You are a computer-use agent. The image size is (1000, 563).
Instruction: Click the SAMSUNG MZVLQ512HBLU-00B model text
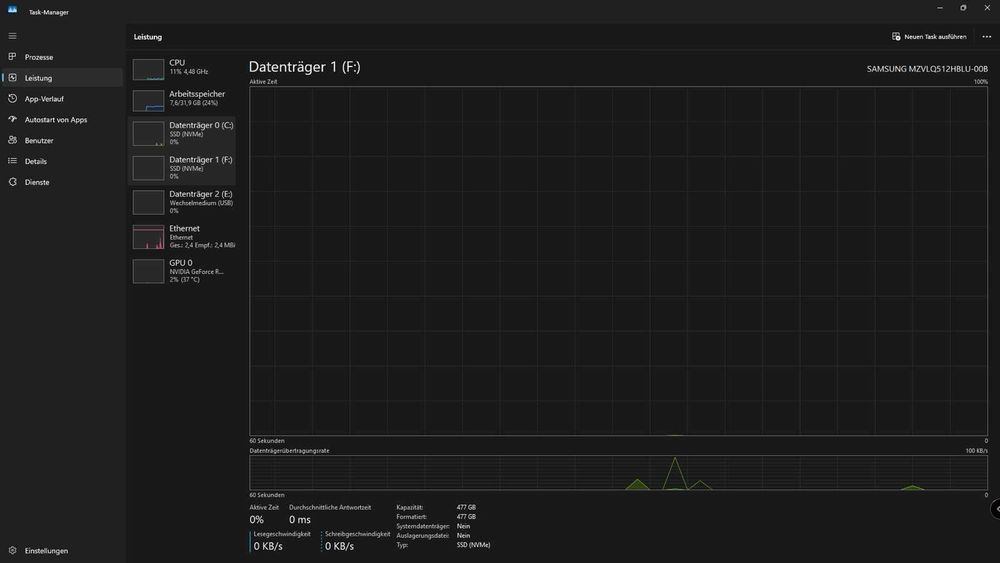tap(927, 69)
